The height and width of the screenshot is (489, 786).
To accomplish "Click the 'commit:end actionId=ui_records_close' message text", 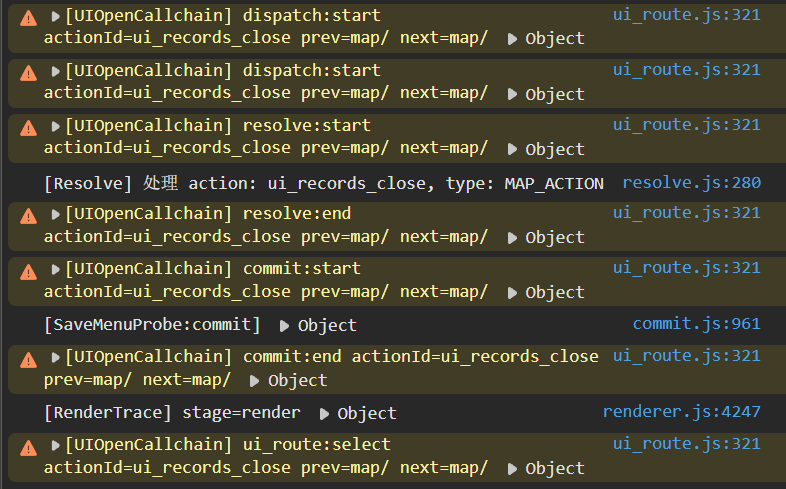I will click(x=421, y=357).
